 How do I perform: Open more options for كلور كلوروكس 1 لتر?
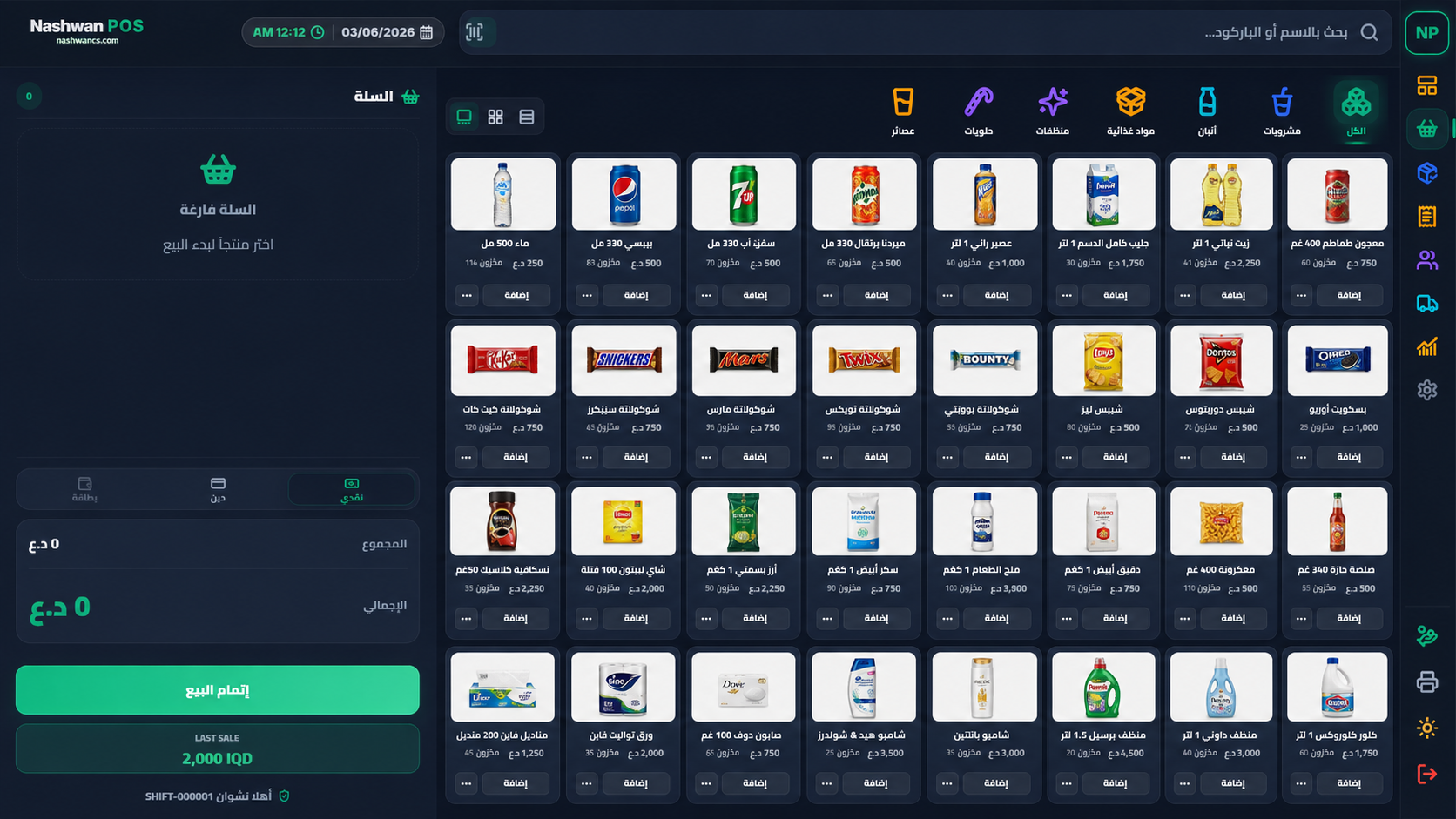click(x=1301, y=783)
